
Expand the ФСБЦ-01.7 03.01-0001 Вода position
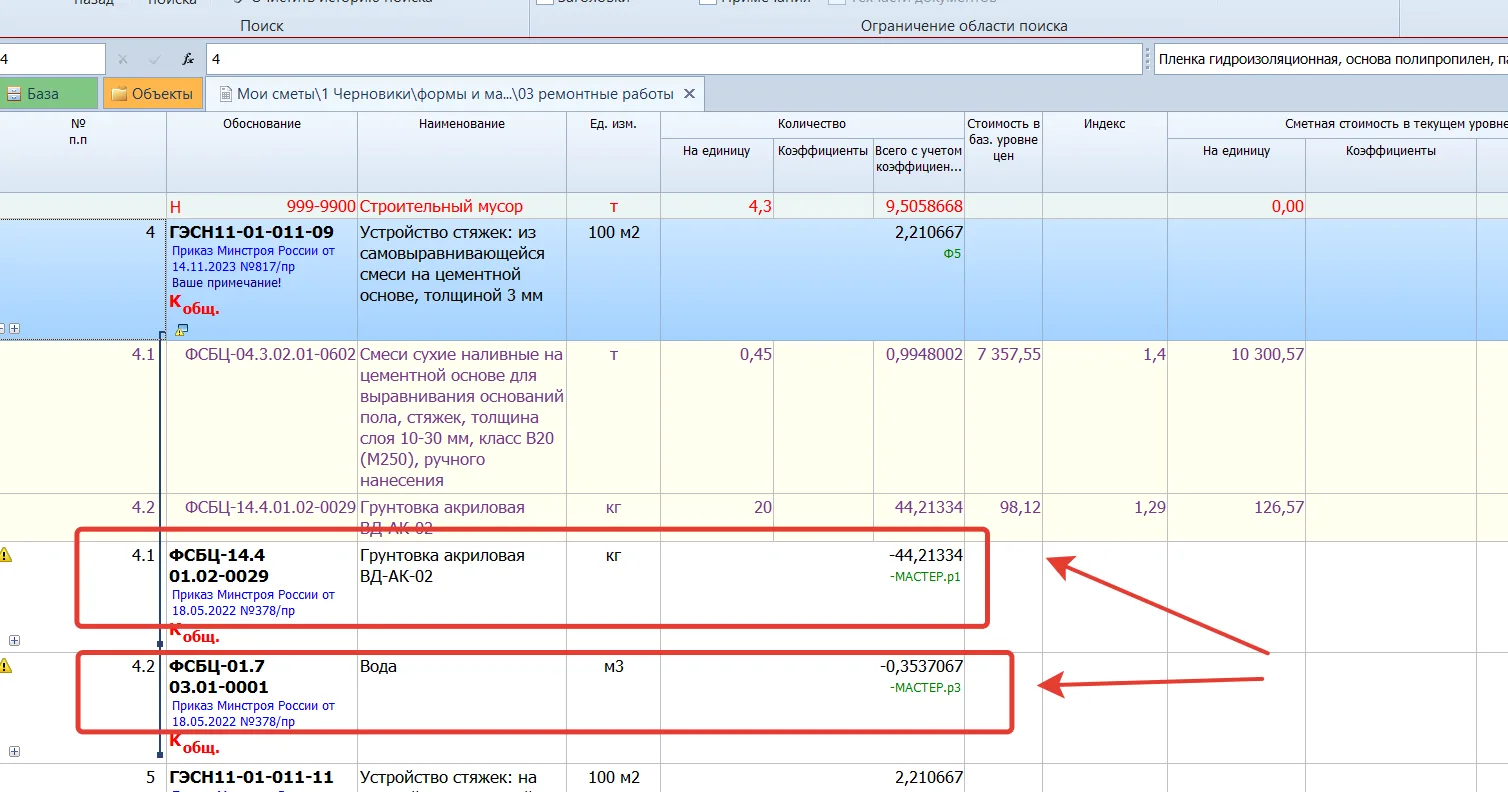click(14, 751)
